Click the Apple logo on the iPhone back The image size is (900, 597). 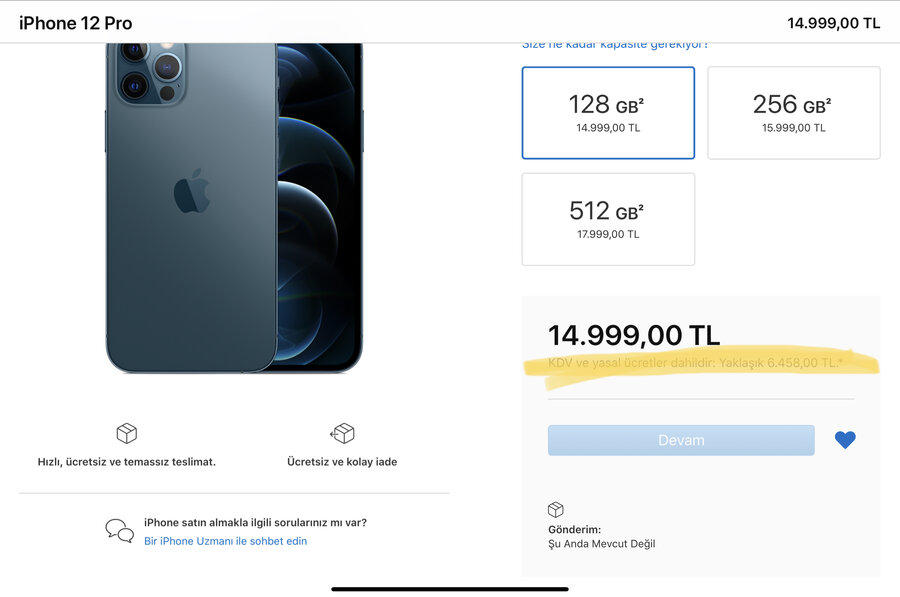click(x=192, y=192)
